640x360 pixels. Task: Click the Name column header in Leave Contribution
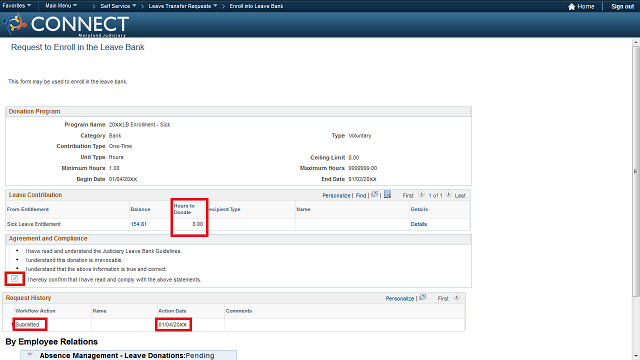pyautogui.click(x=303, y=209)
